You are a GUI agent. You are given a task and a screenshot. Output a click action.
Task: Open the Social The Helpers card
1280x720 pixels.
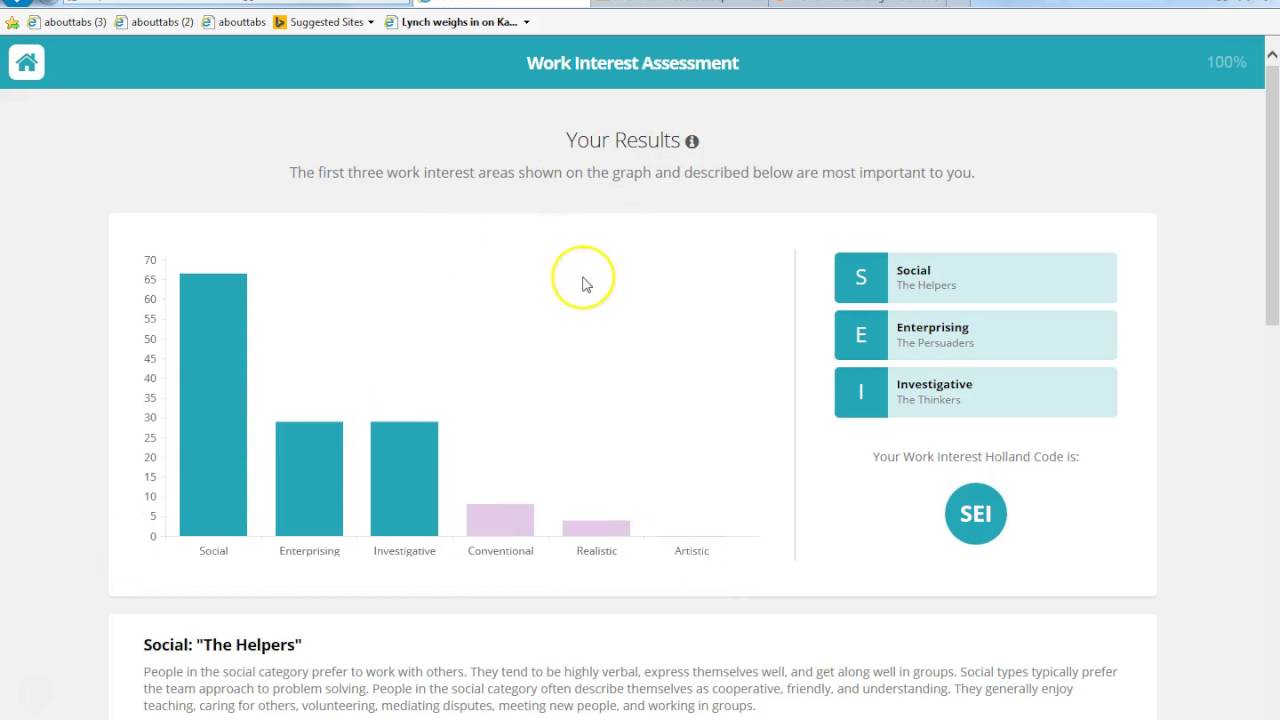click(976, 278)
